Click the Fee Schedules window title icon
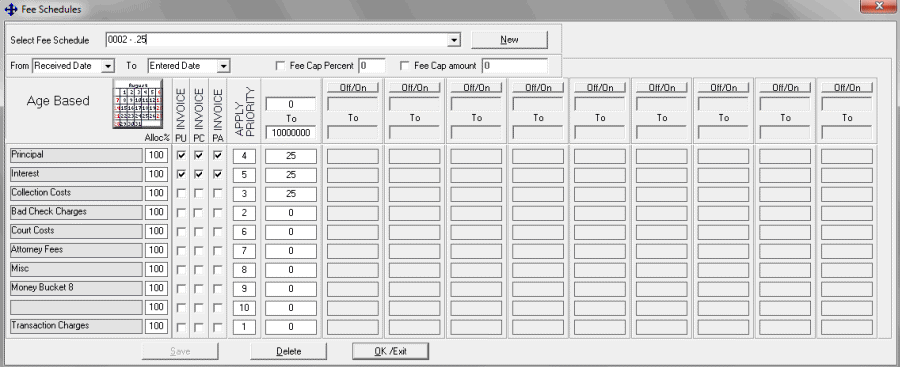Screen dimensions: 900x367 (10, 9)
